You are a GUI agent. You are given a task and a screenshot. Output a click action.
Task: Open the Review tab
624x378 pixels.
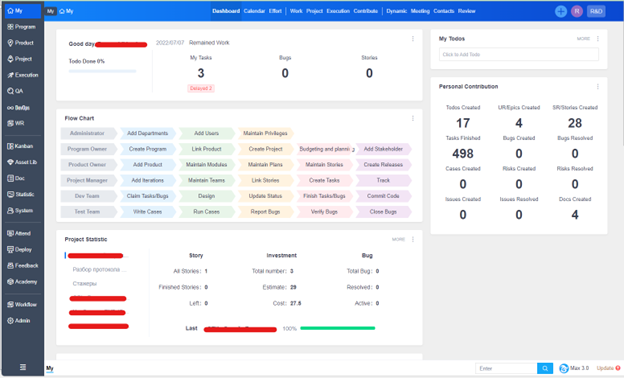coord(466,11)
